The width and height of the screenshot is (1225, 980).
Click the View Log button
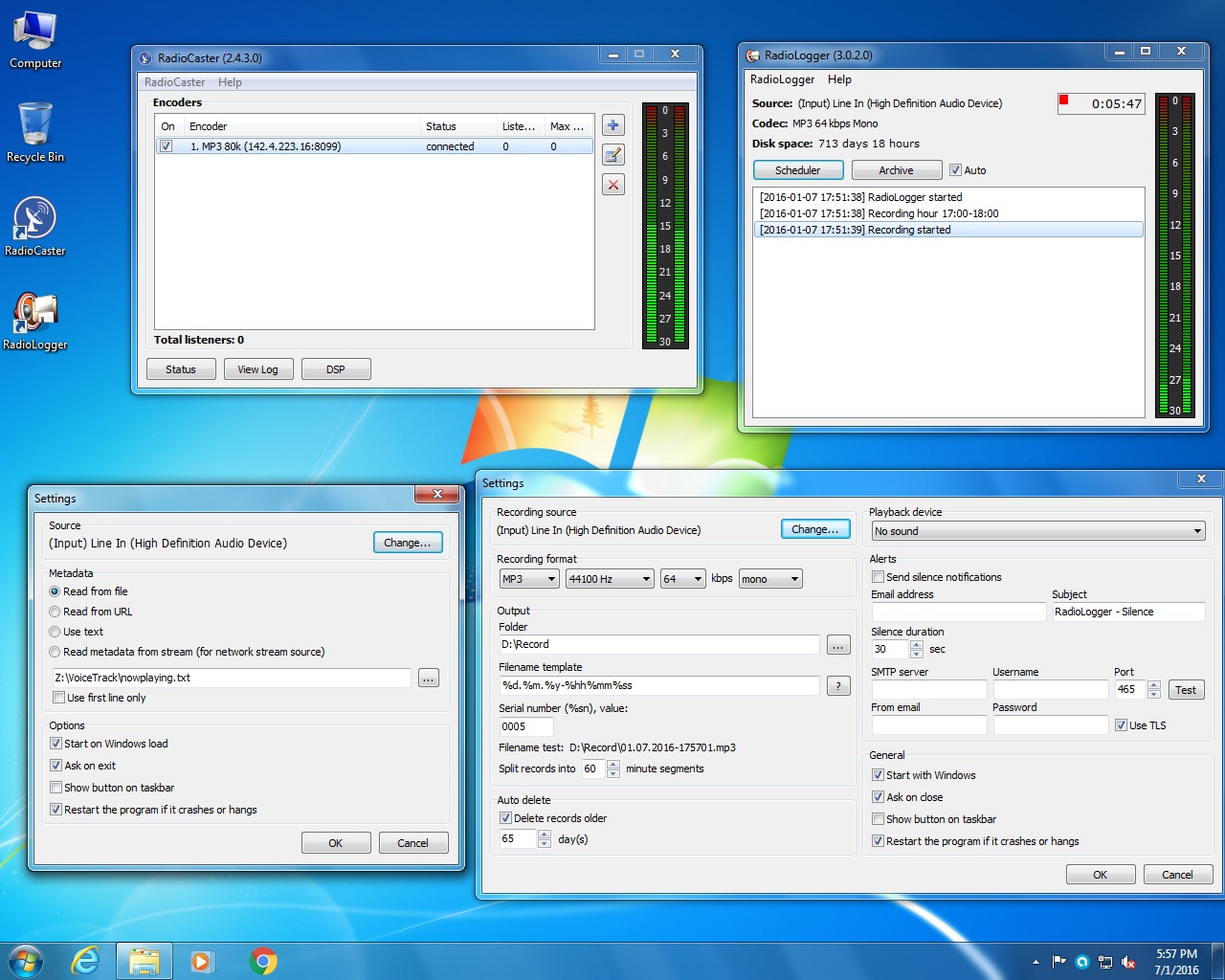[x=258, y=369]
